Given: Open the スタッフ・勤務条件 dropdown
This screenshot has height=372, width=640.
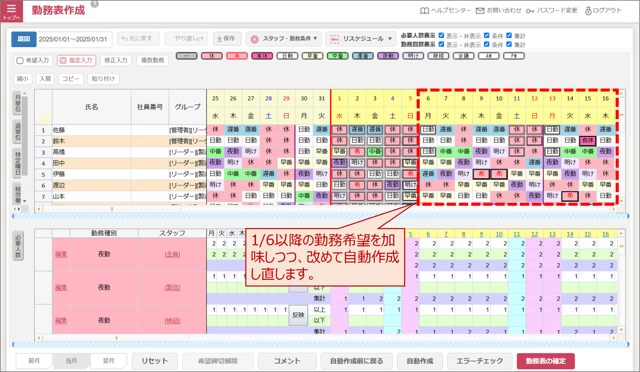Looking at the screenshot, I should tap(284, 39).
